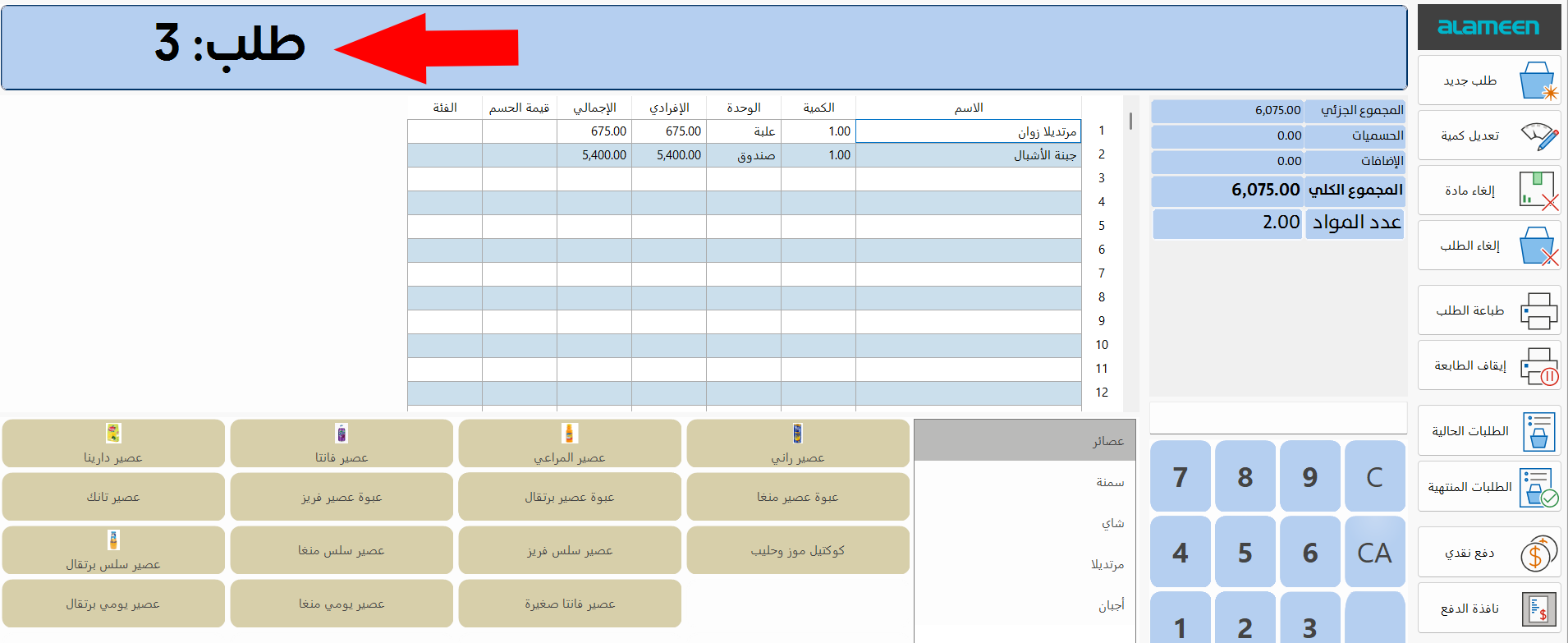The image size is (1568, 643).
Task: Click the قيمة الحسم column header
Action: pos(520,108)
